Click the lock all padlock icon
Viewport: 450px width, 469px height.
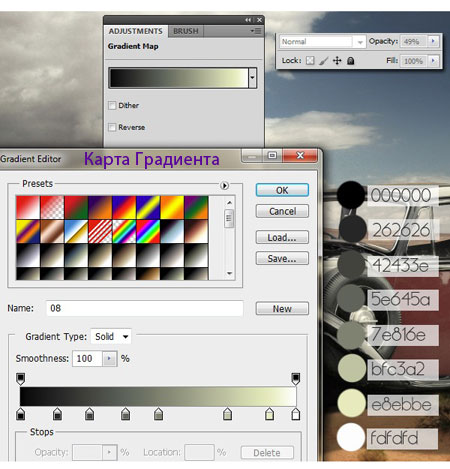350,61
